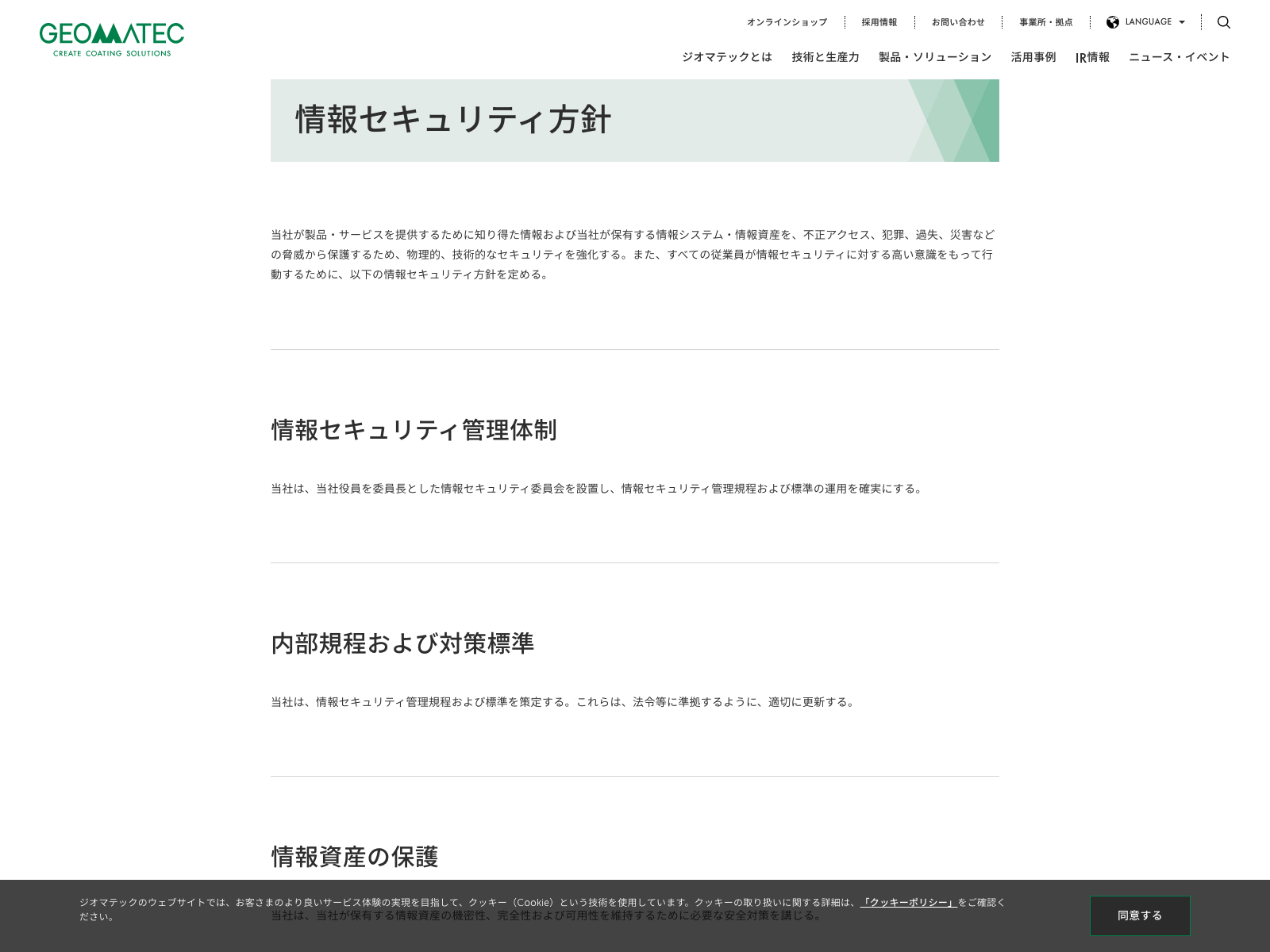The height and width of the screenshot is (952, 1270).
Task: Click the 情報資産の保護 heading
Action: [x=354, y=857]
